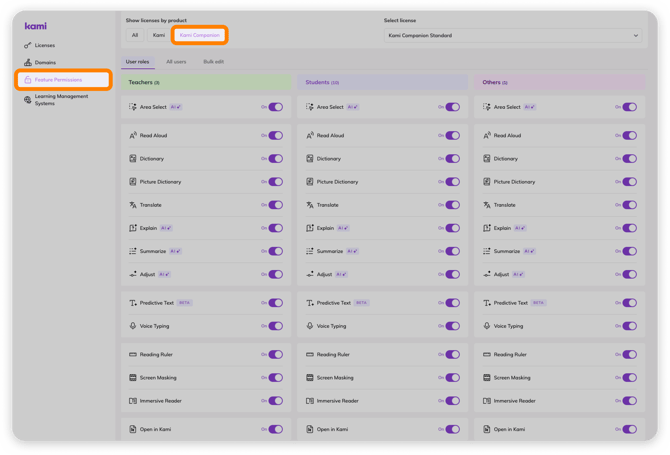
Task: Click Area Select icon in Teachers column
Action: point(133,107)
